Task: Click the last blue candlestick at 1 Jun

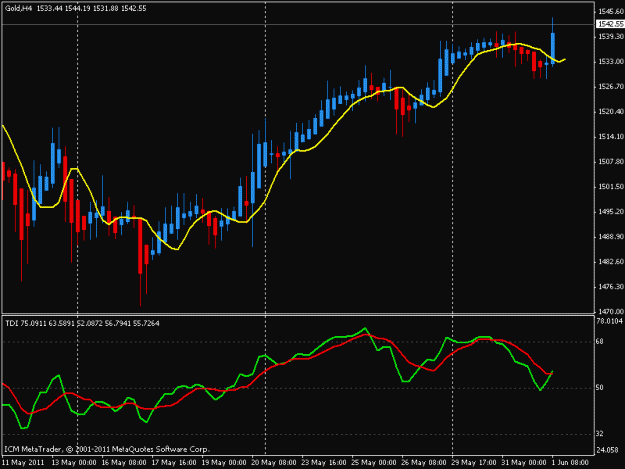Action: (x=553, y=48)
